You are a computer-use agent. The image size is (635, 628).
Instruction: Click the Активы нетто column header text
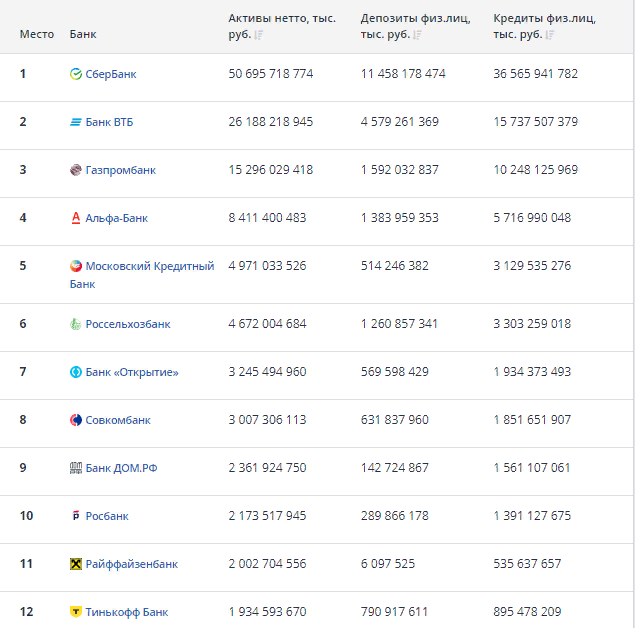tap(282, 26)
